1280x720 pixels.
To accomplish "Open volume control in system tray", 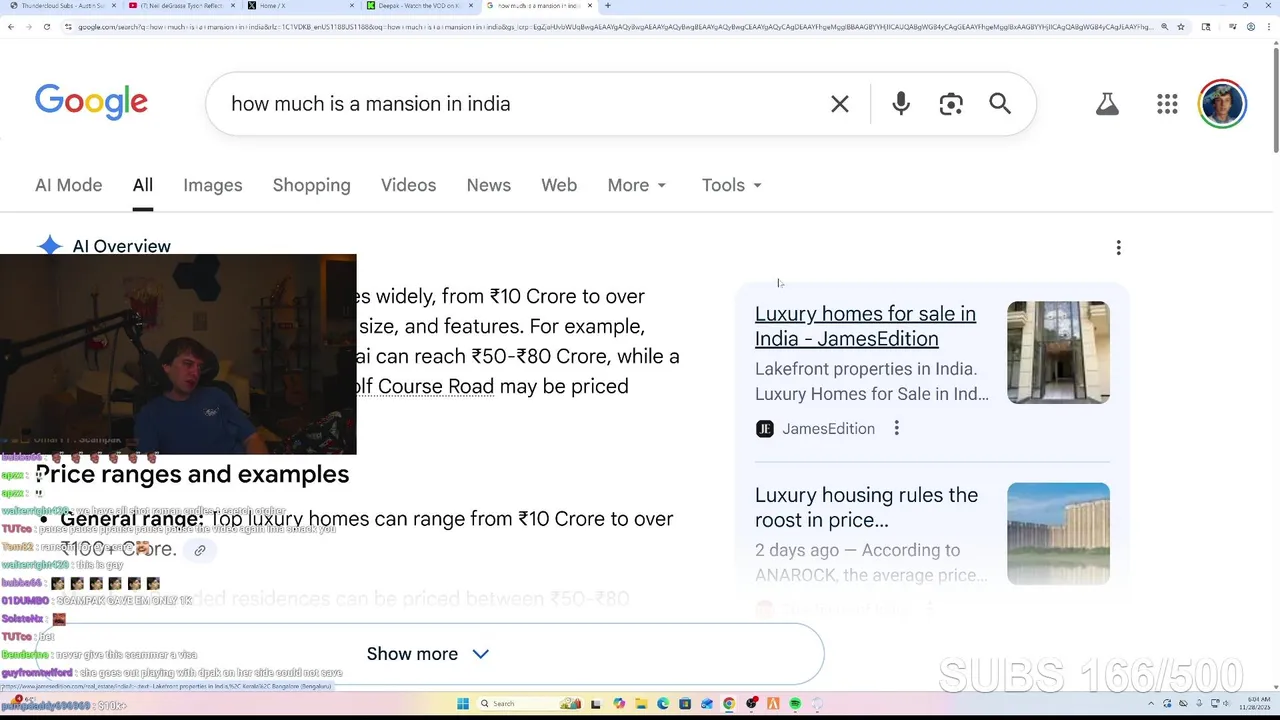I will 1226,703.
